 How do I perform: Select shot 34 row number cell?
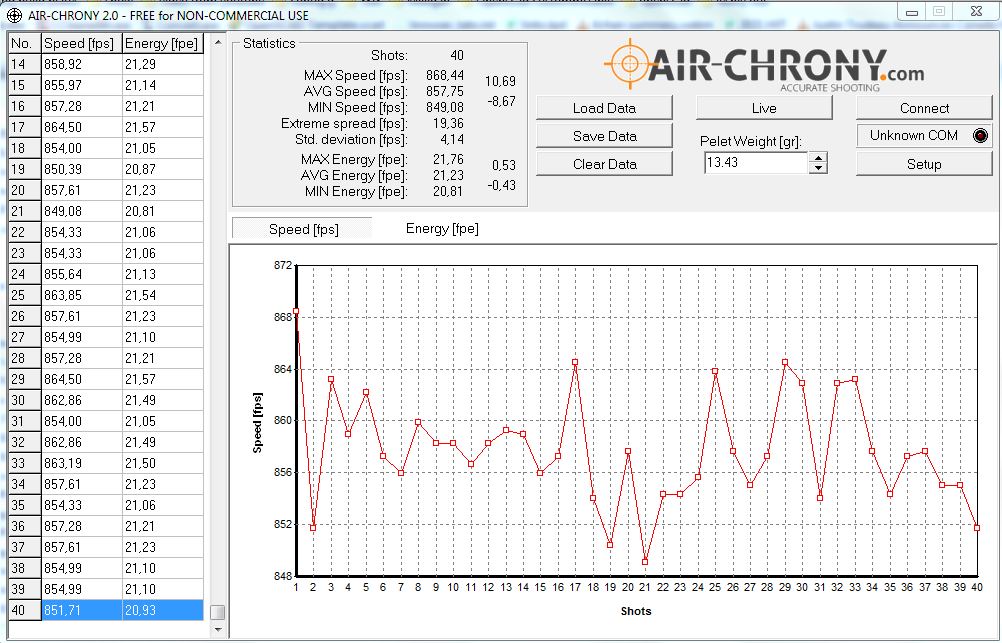point(24,484)
